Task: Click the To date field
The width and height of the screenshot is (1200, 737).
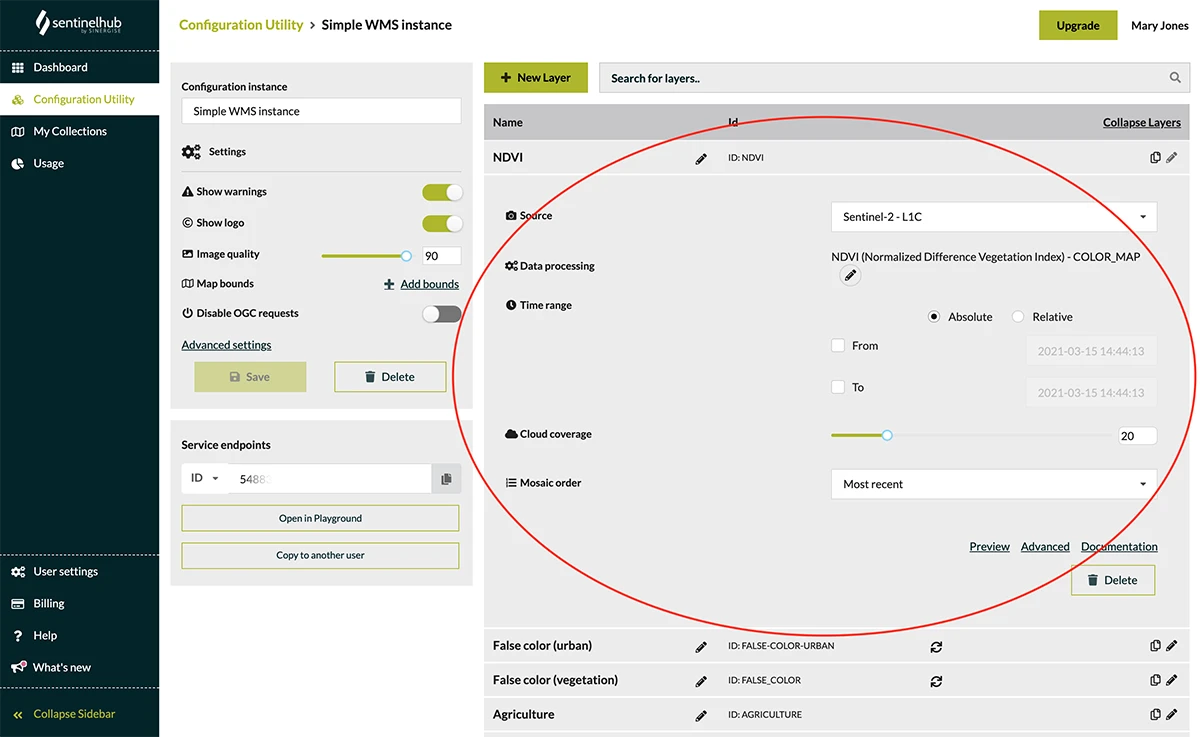Action: pyautogui.click(x=1092, y=392)
